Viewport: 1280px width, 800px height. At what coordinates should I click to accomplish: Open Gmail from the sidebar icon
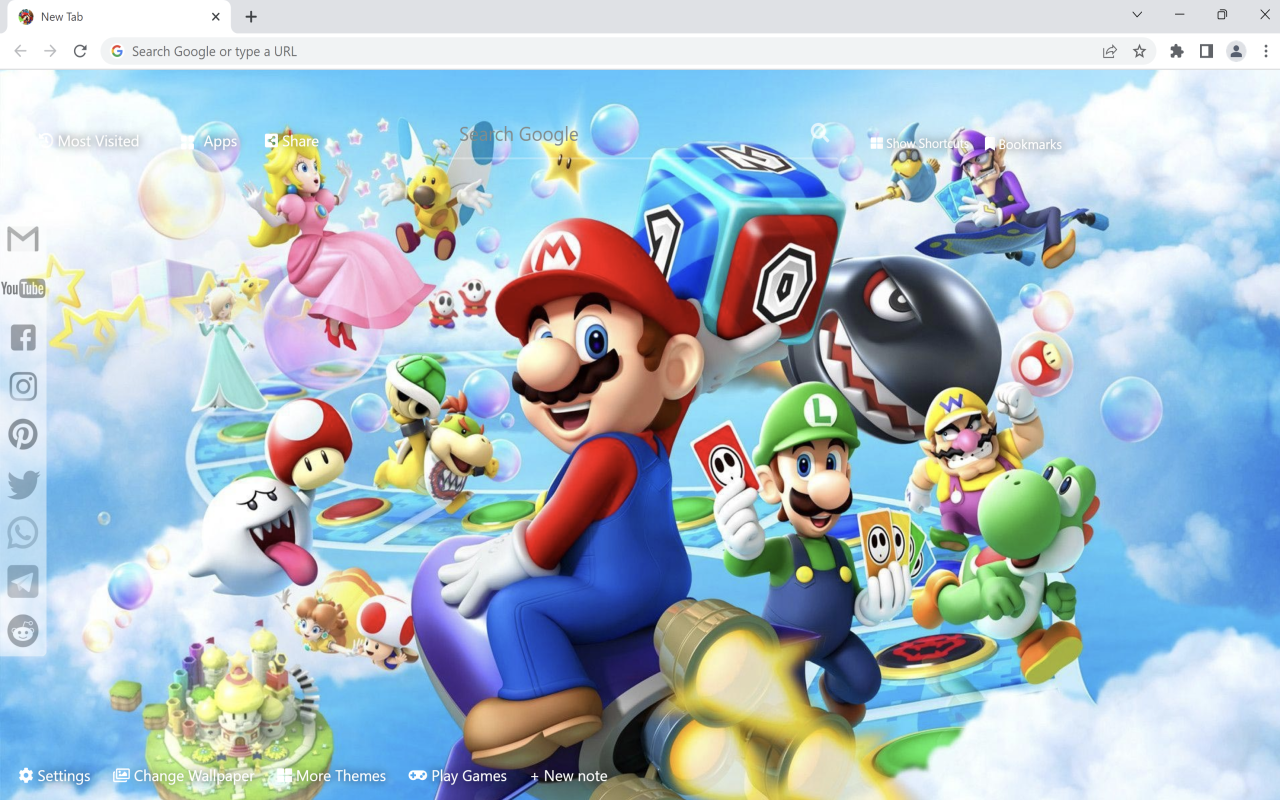click(x=23, y=239)
